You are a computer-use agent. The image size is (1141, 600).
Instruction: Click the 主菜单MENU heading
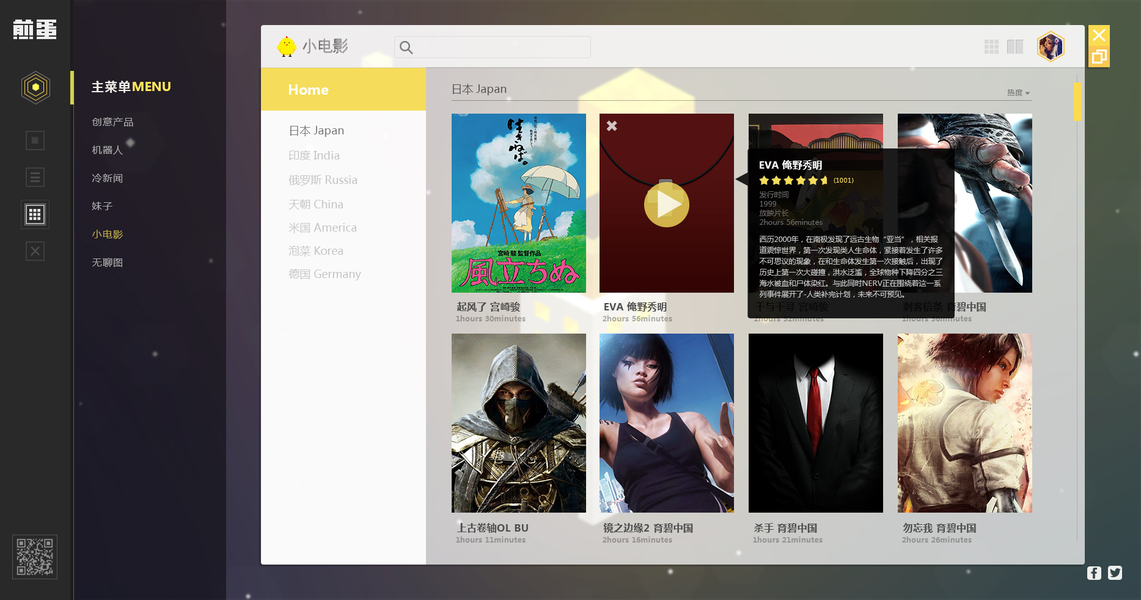point(131,87)
